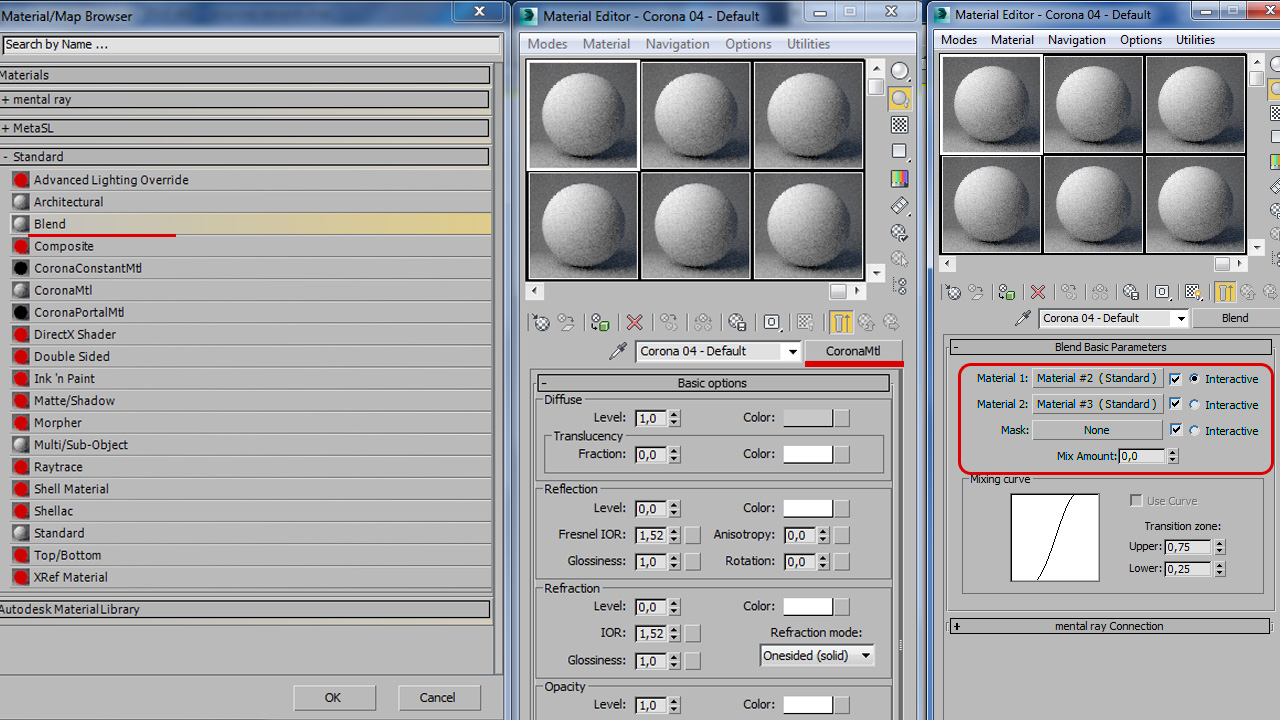Screen dimensions: 1280x720
Task: Expand the mental ray group in Material Browser
Action: [6, 100]
